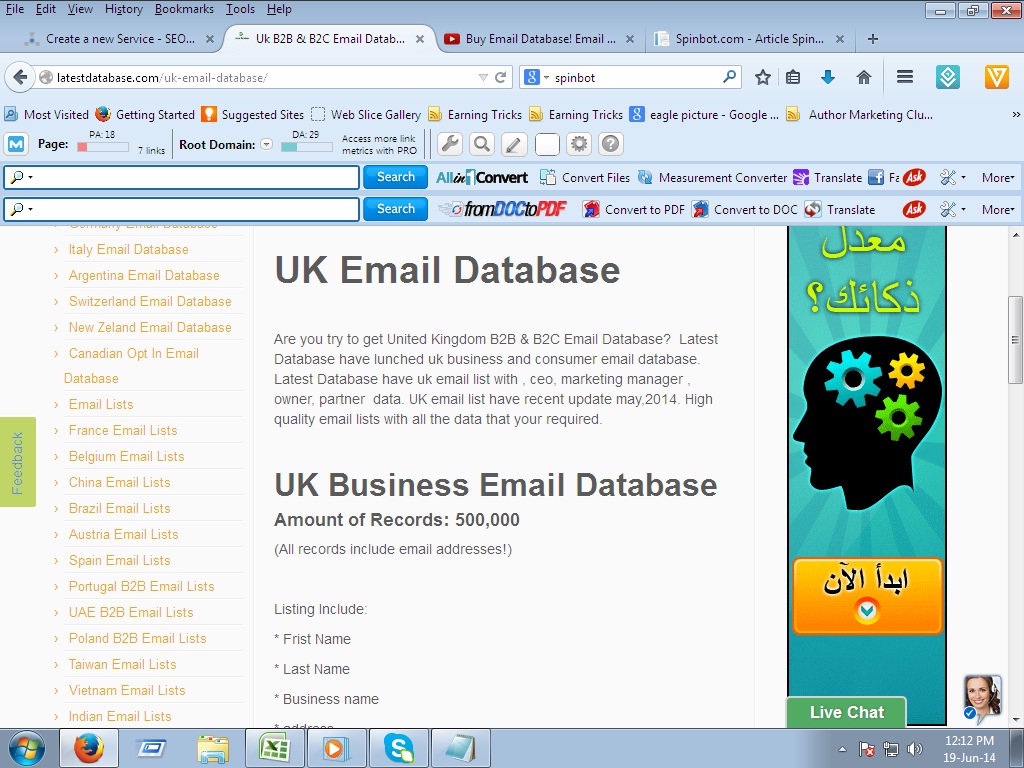Screen dimensions: 1024x768
Task: Click the bookmark star icon
Action: click(x=763, y=77)
